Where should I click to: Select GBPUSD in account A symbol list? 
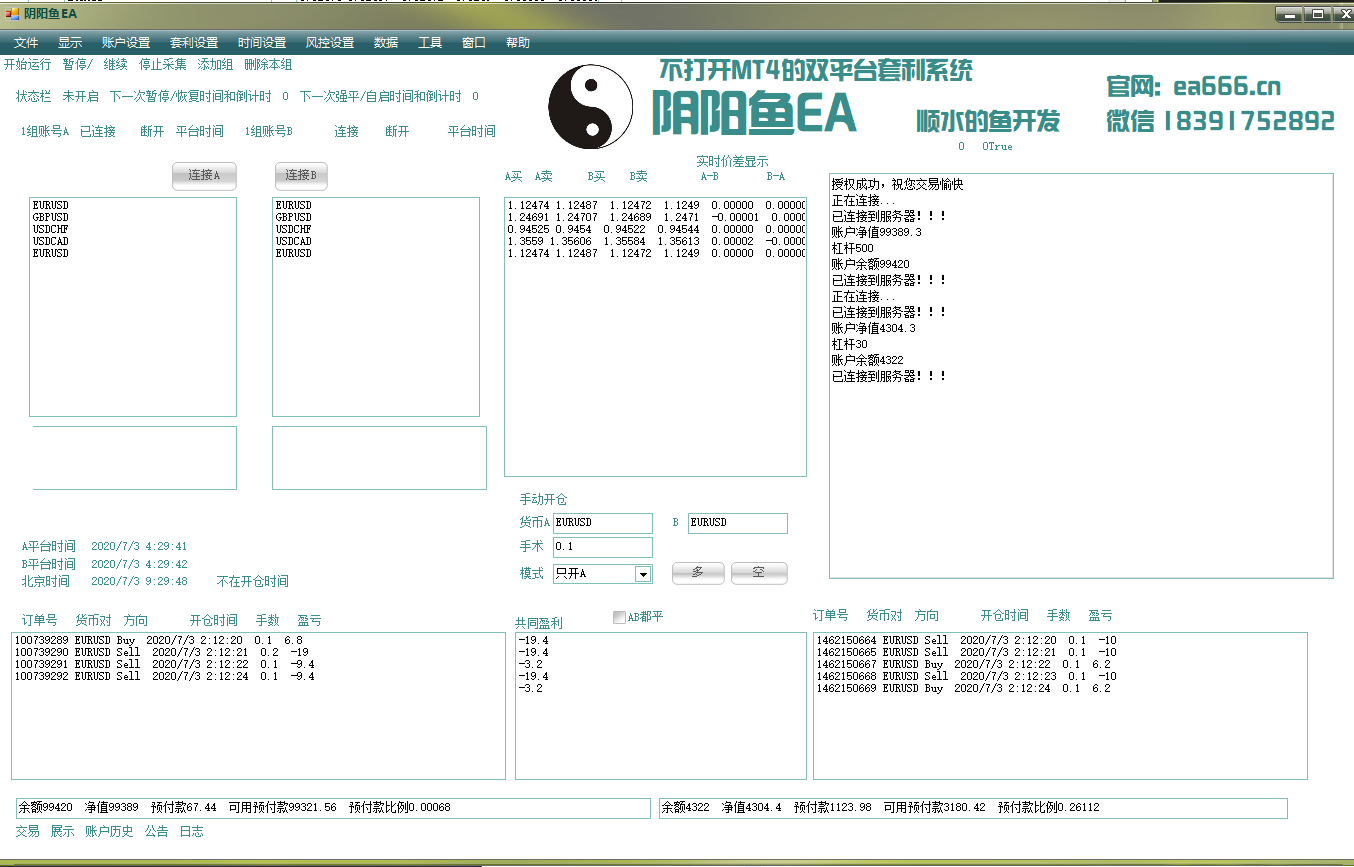133,217
